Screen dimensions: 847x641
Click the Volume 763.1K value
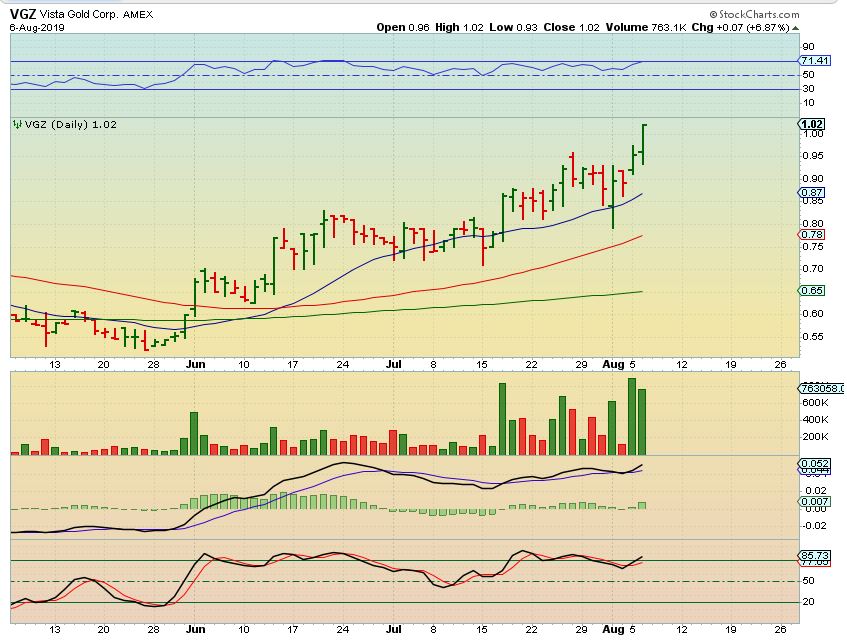click(646, 28)
